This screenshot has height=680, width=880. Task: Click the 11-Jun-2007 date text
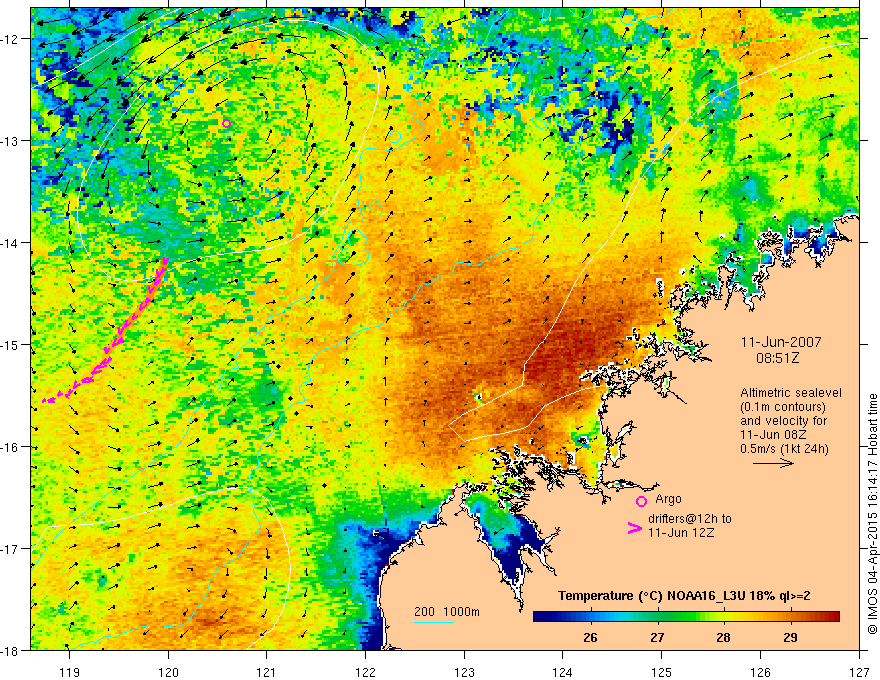coord(781,342)
